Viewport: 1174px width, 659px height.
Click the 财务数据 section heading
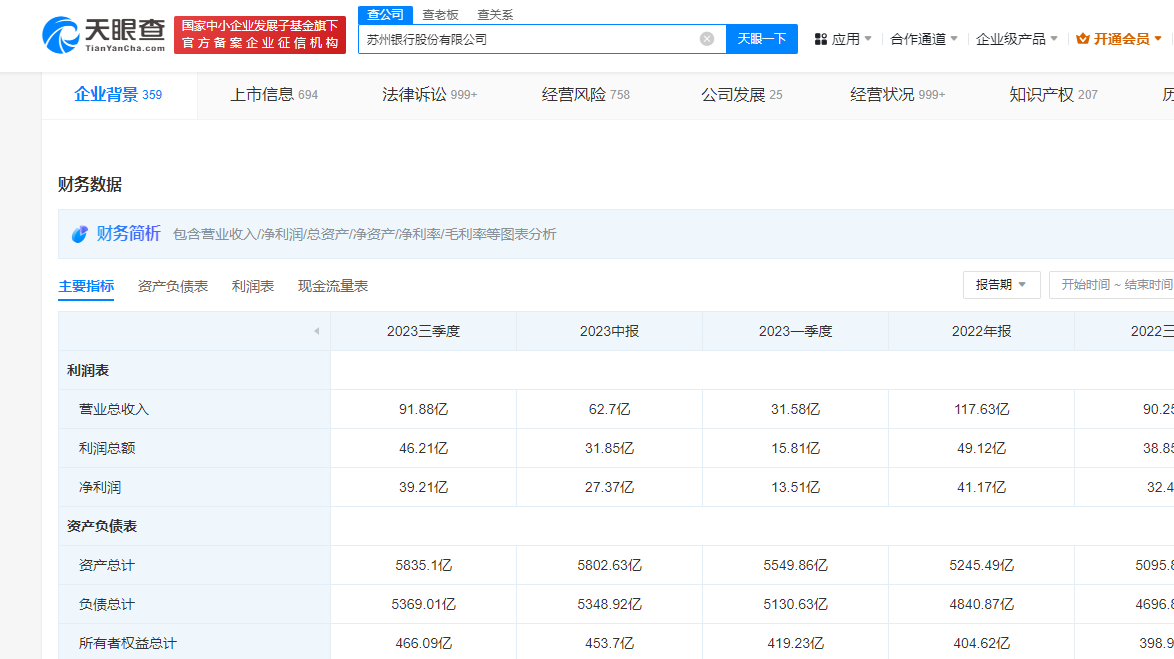[90, 184]
